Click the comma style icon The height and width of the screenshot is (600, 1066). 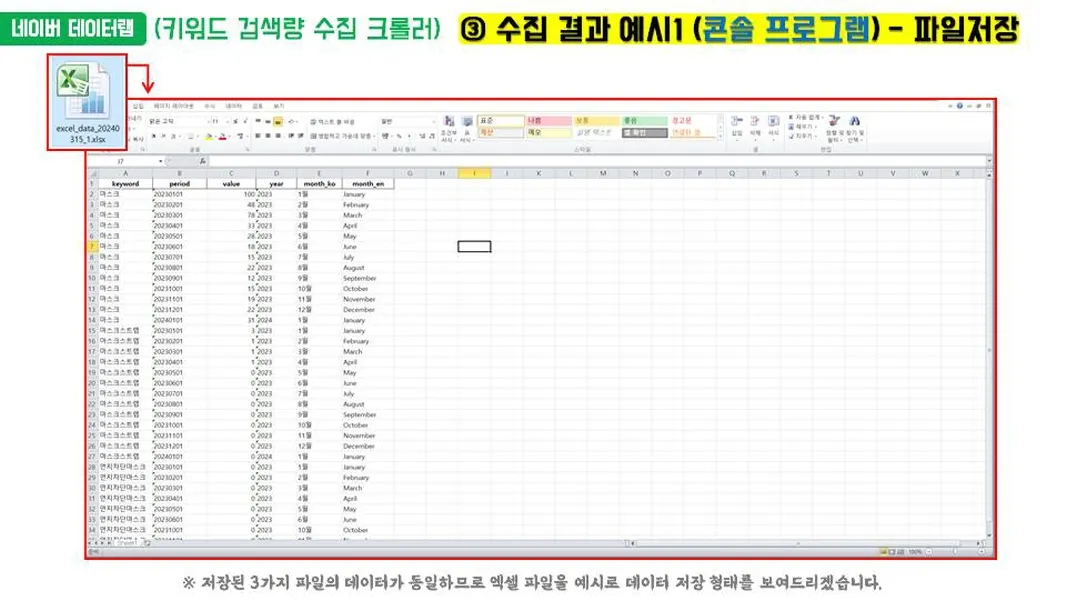[x=409, y=136]
